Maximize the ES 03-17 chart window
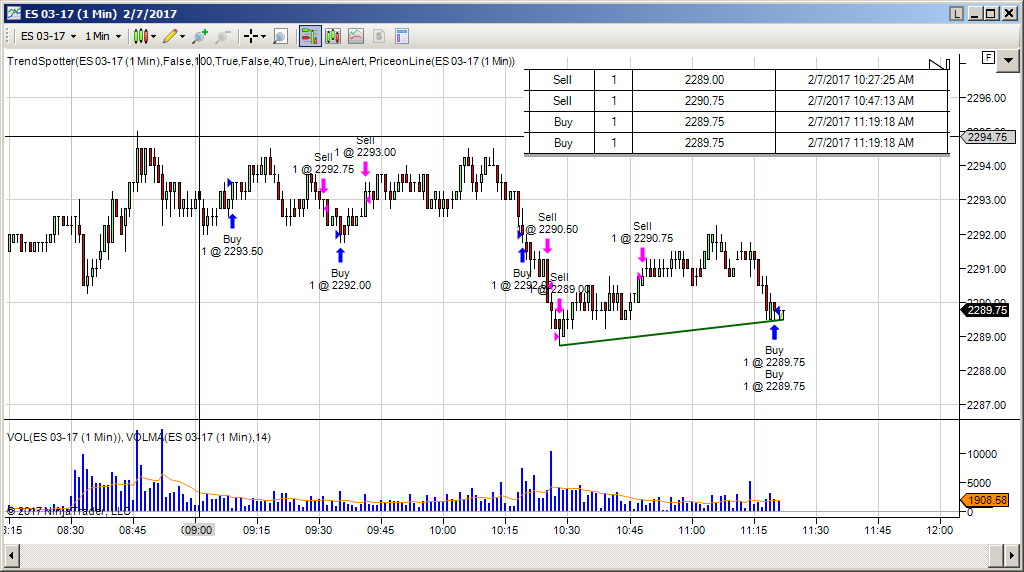1024x572 pixels. [x=991, y=13]
